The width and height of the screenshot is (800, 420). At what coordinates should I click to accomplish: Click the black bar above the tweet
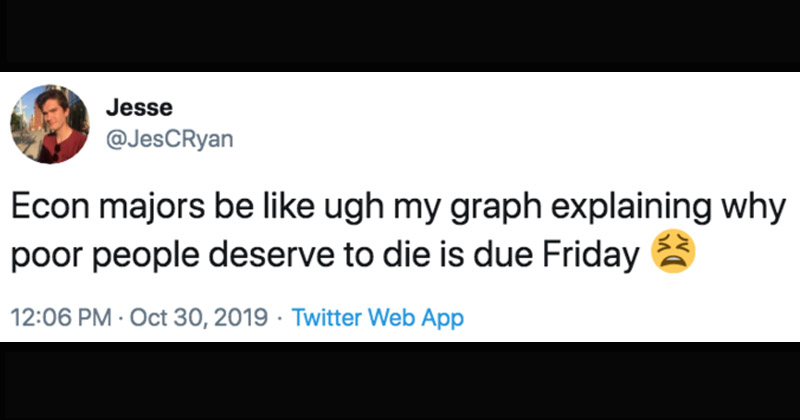pos(400,35)
